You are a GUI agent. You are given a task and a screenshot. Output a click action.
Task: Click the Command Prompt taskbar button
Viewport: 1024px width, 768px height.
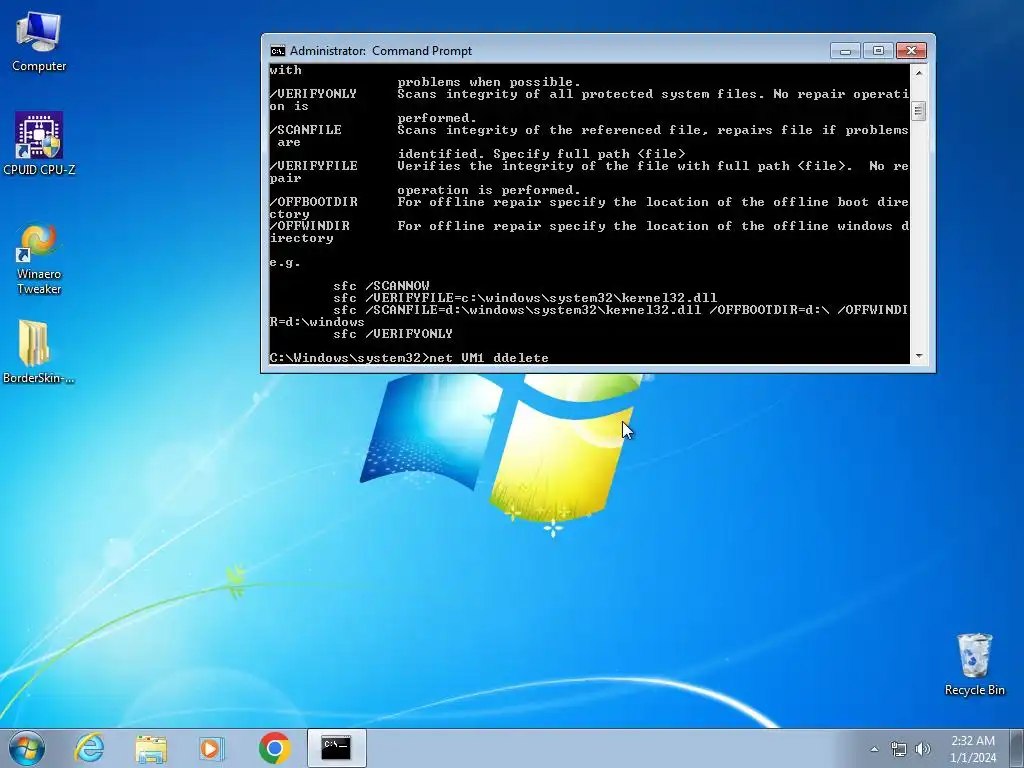[336, 748]
